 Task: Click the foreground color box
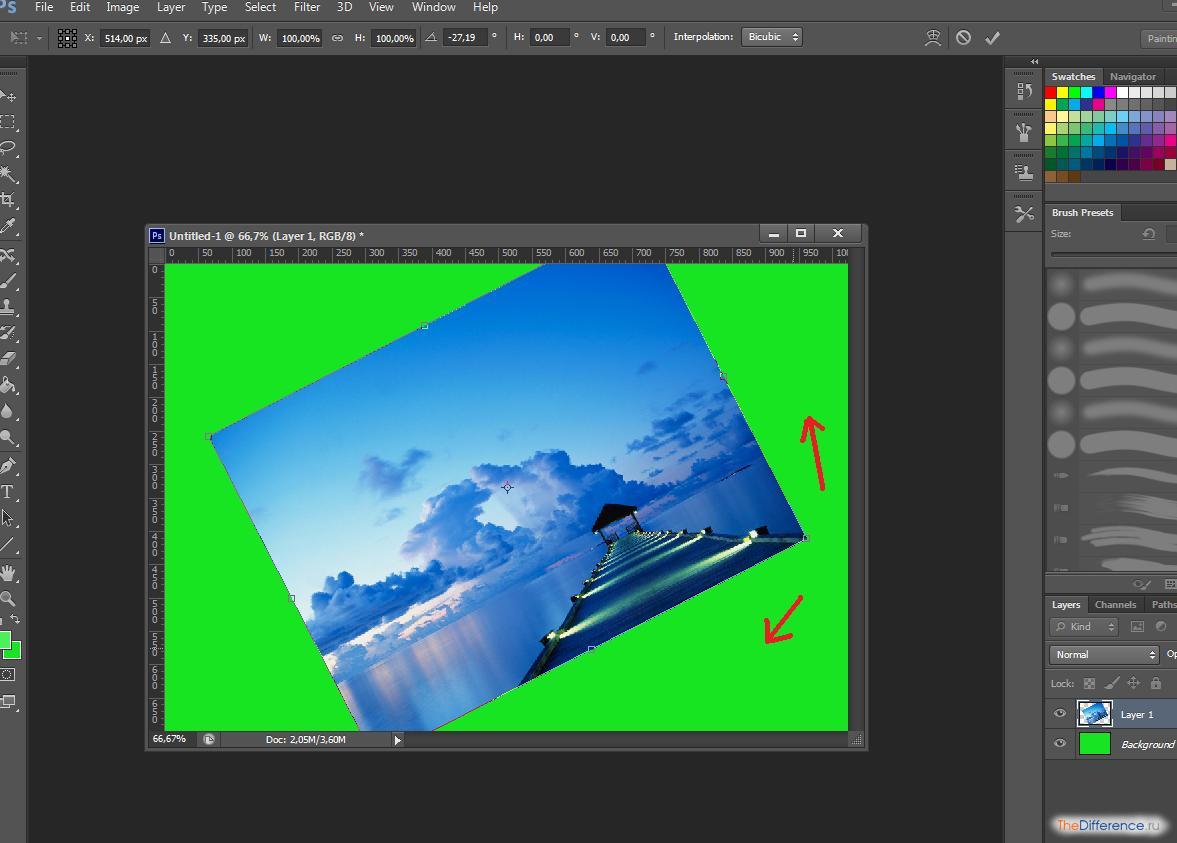point(4,640)
